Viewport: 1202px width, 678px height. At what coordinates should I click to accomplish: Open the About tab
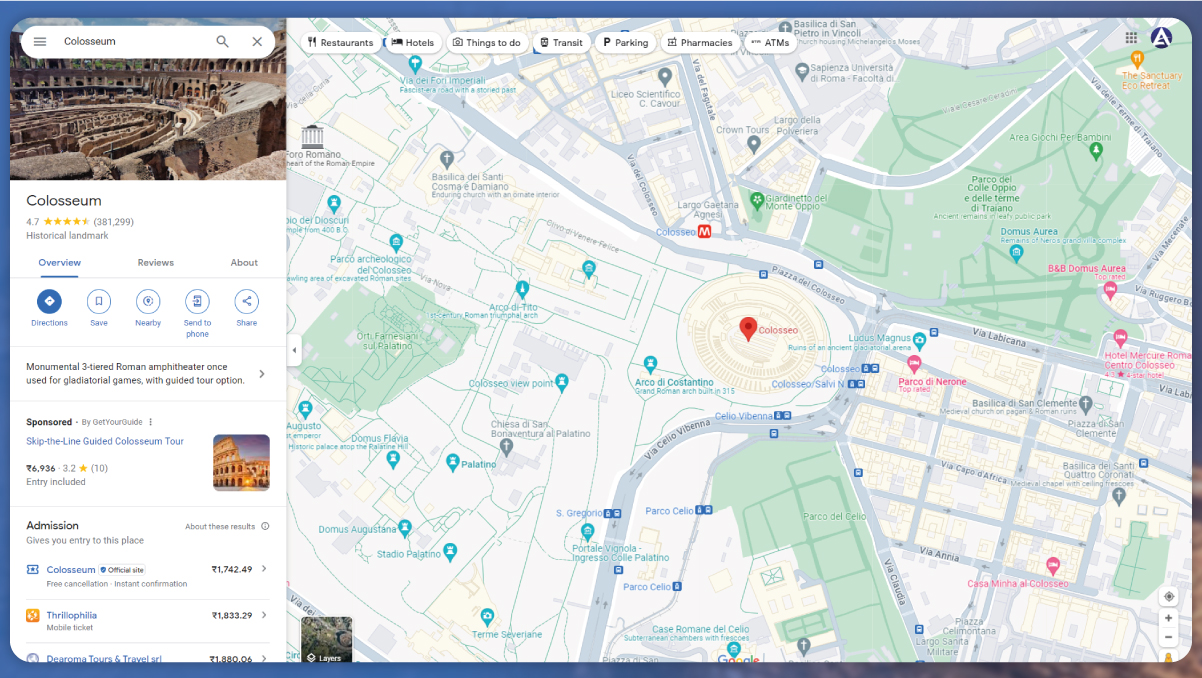tap(244, 263)
